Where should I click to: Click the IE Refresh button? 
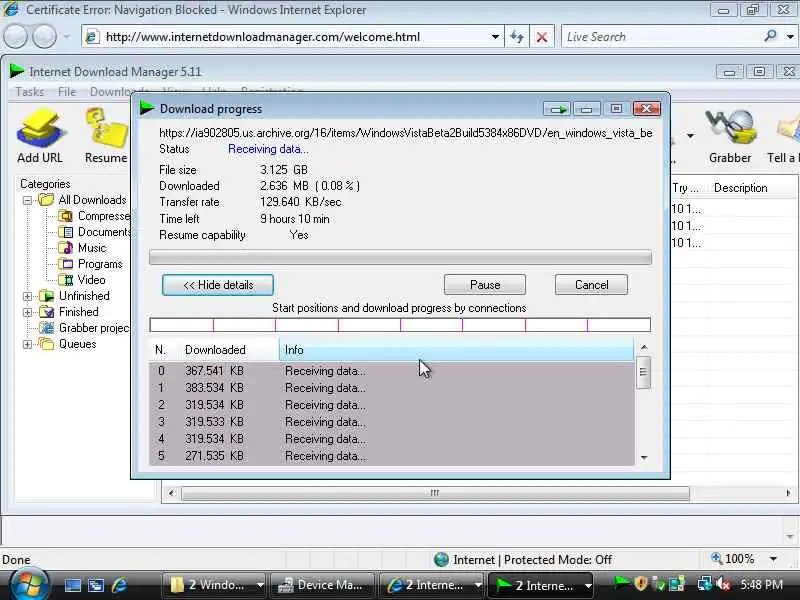tap(517, 37)
